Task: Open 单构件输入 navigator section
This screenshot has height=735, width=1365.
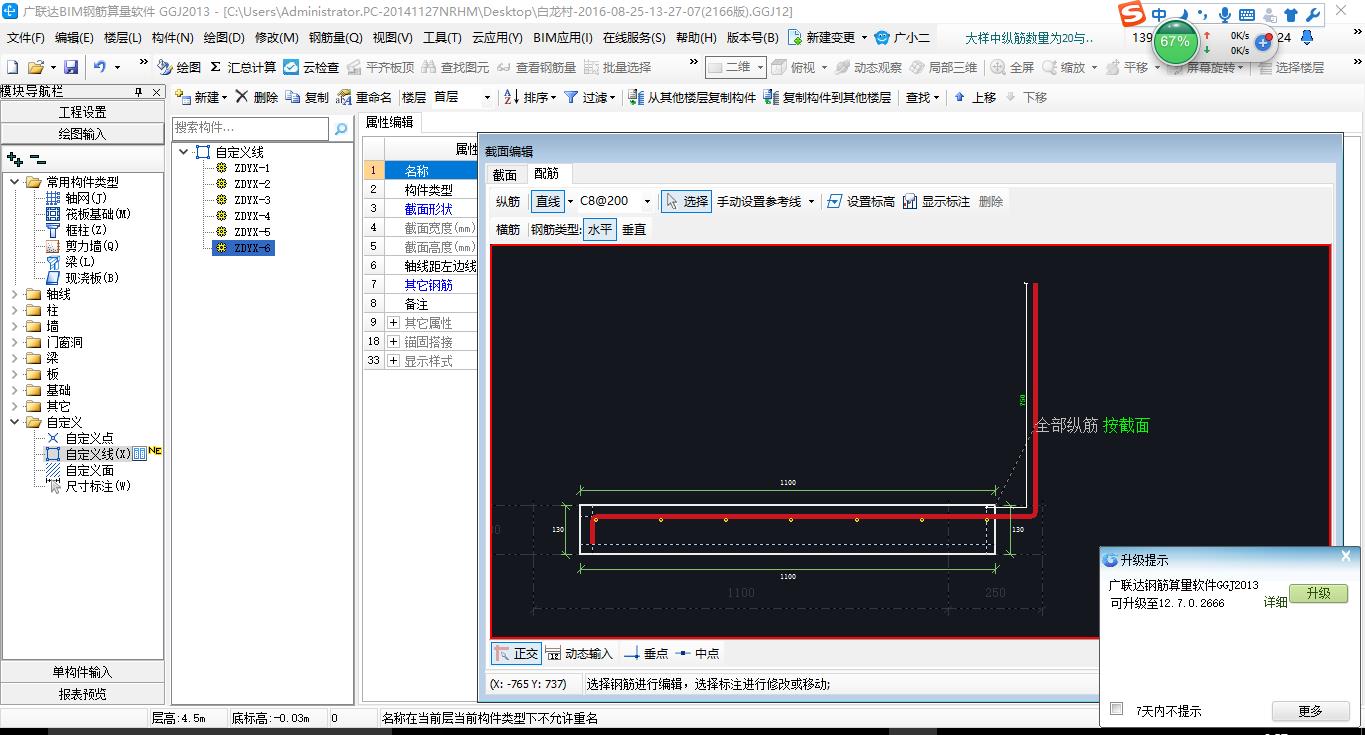Action: pyautogui.click(x=82, y=672)
